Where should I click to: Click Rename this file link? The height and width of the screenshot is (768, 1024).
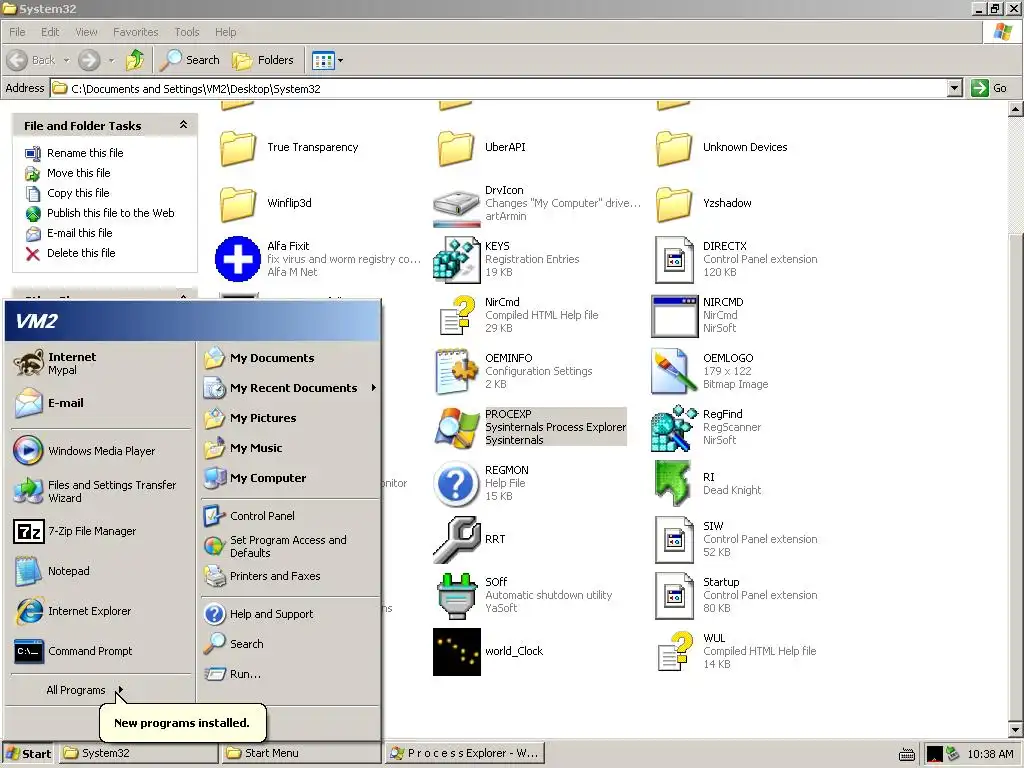tap(85, 153)
